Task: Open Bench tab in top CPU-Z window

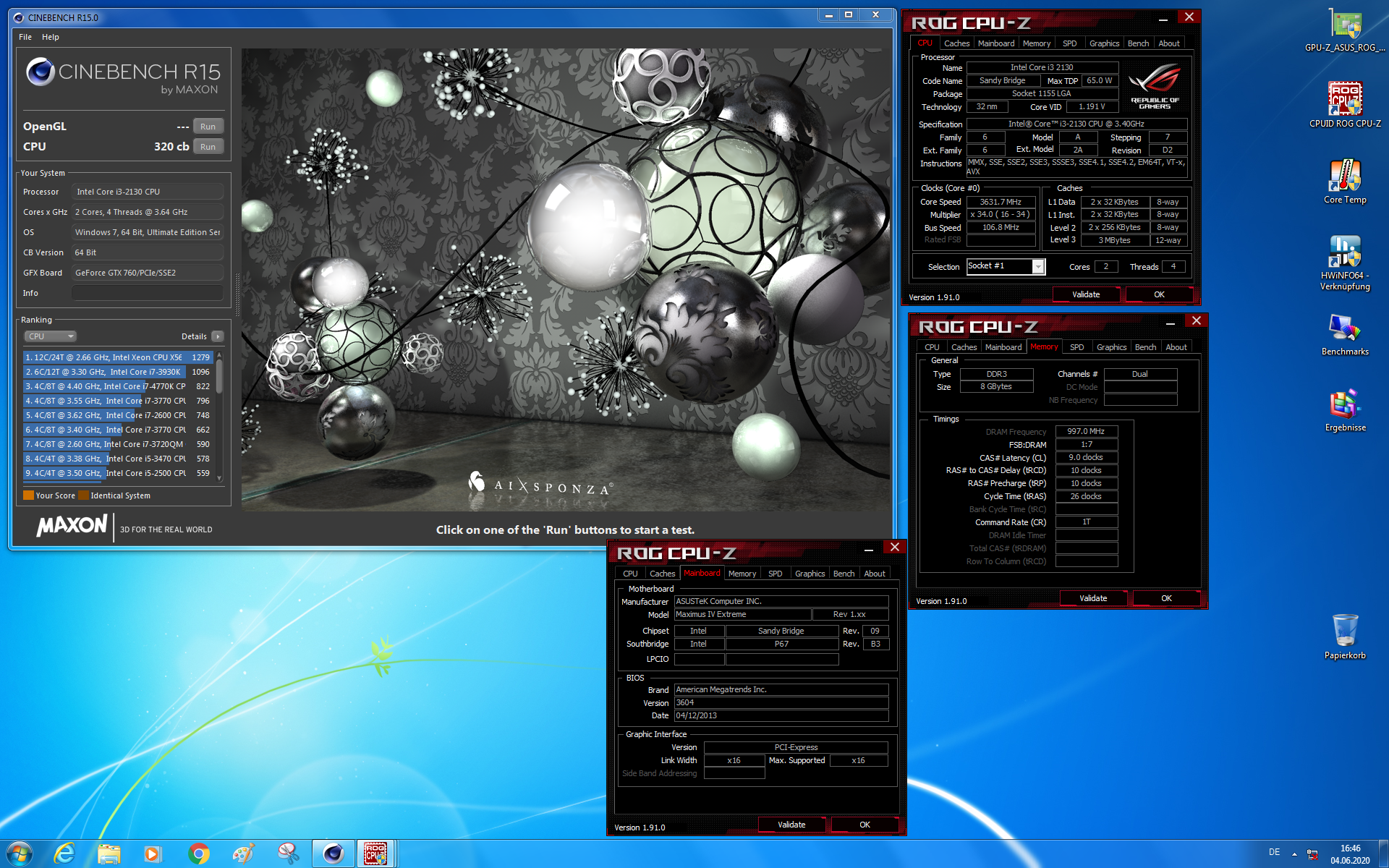Action: point(1138,43)
